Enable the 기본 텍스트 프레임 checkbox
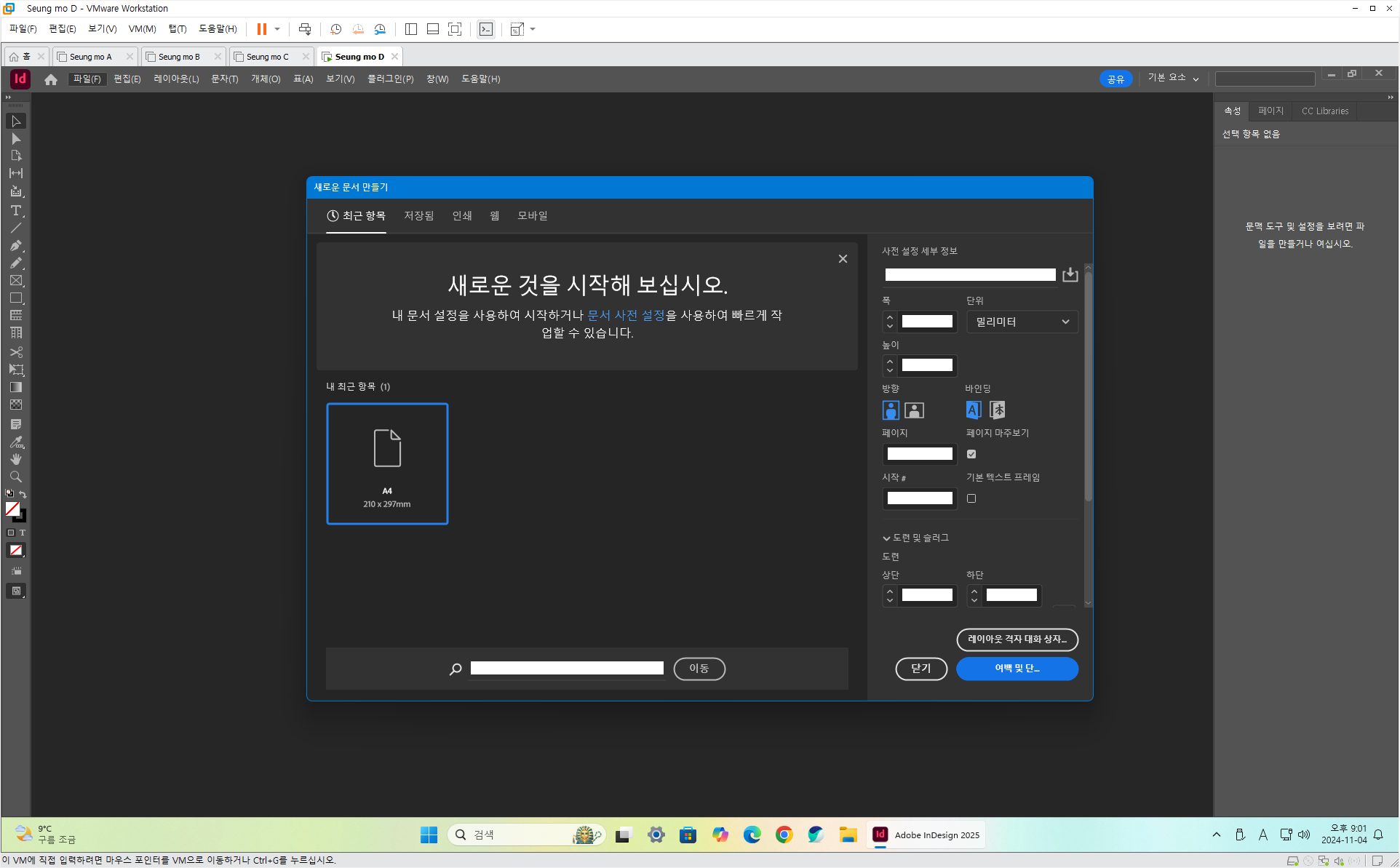 [971, 498]
